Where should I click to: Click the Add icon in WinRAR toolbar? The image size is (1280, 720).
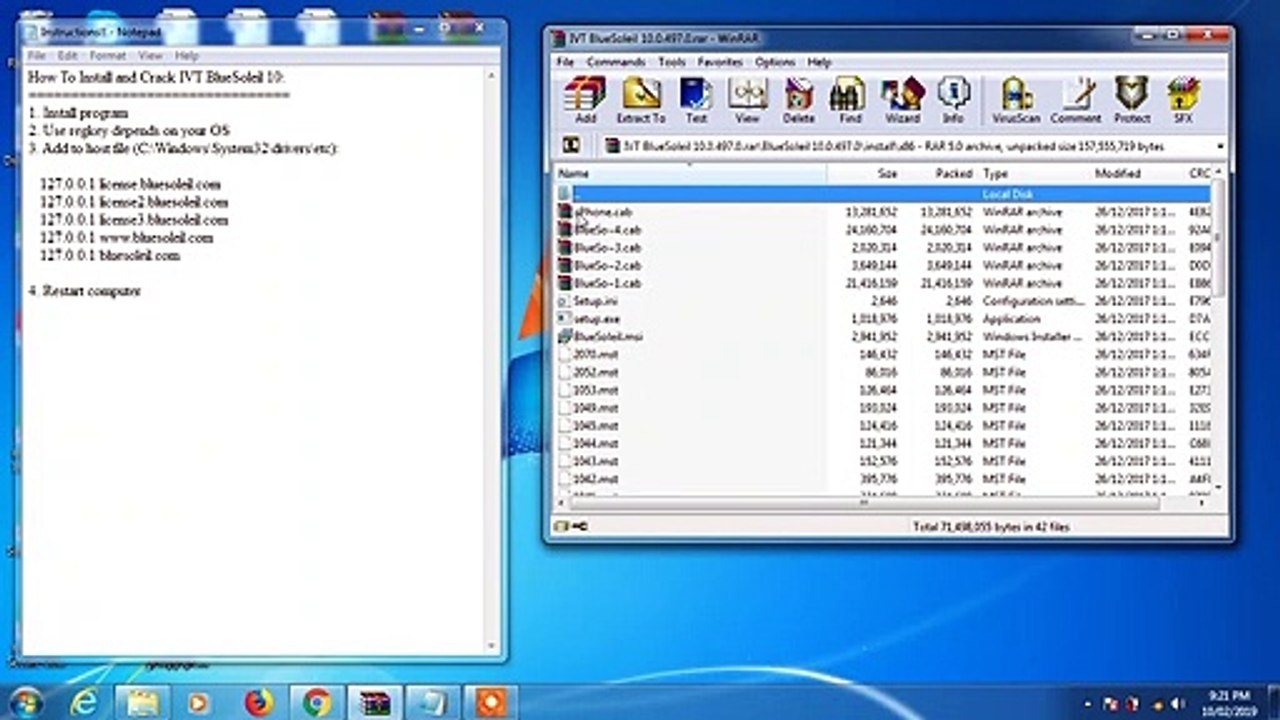(585, 101)
